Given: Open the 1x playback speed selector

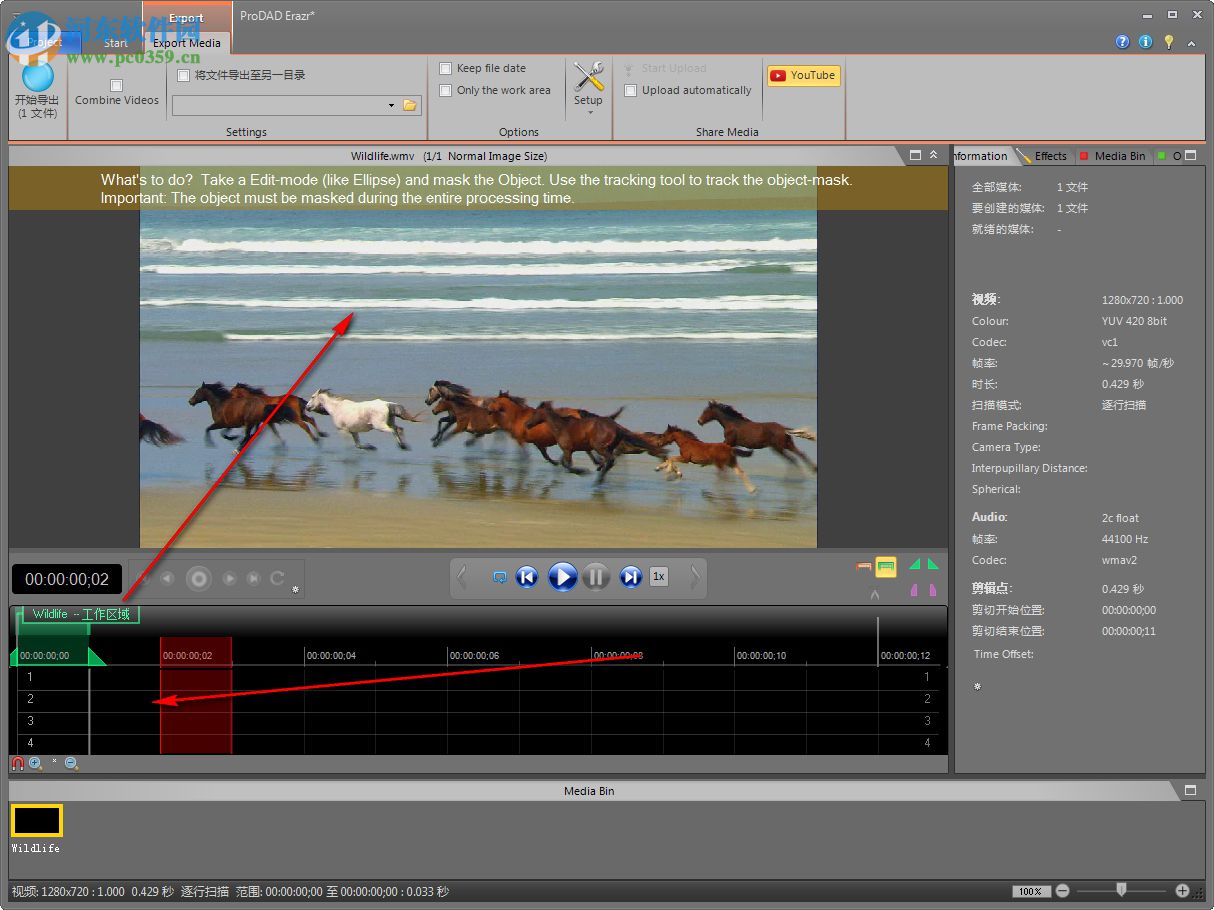Looking at the screenshot, I should 658,577.
